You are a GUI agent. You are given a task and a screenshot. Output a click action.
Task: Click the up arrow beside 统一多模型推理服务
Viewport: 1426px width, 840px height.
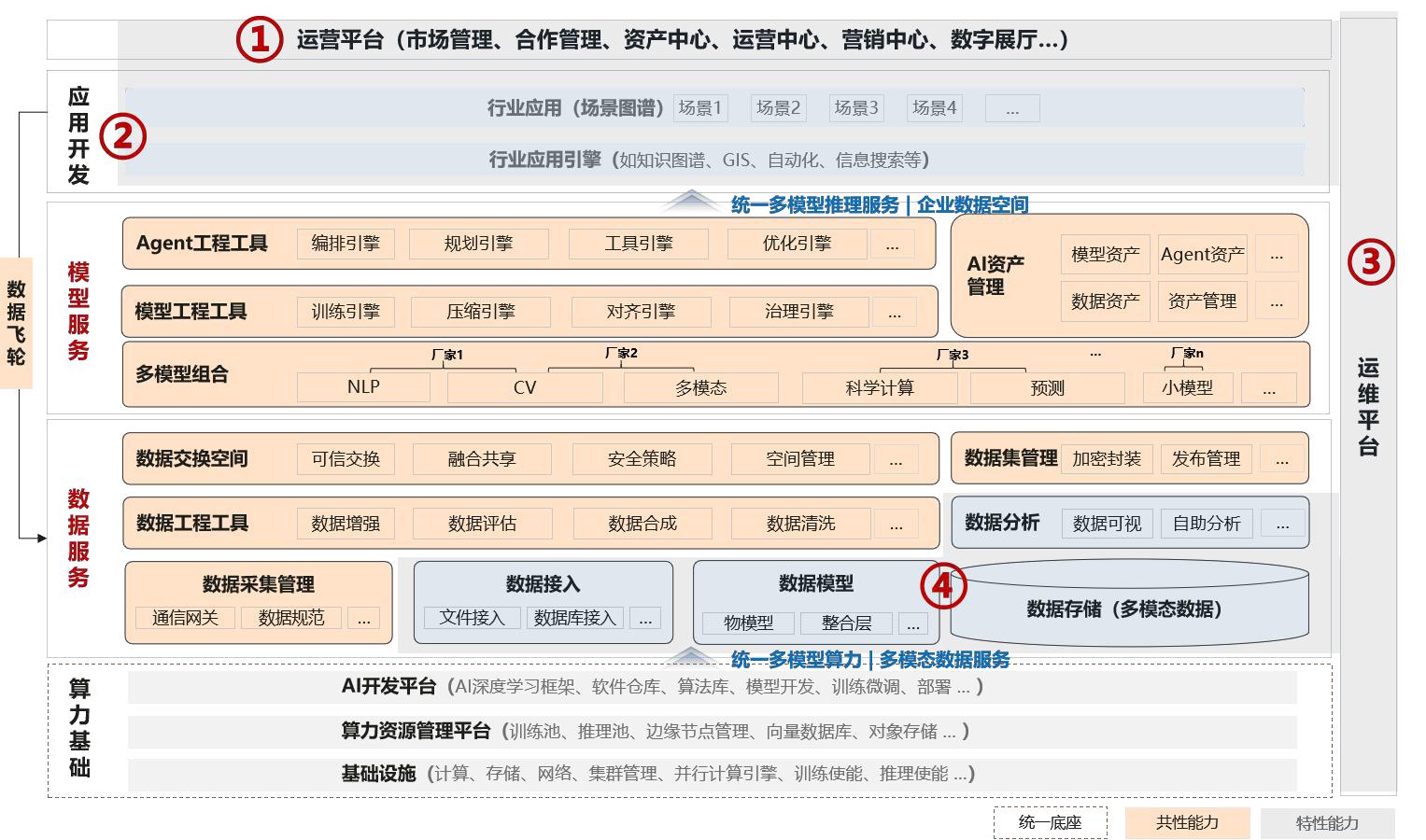(x=690, y=201)
